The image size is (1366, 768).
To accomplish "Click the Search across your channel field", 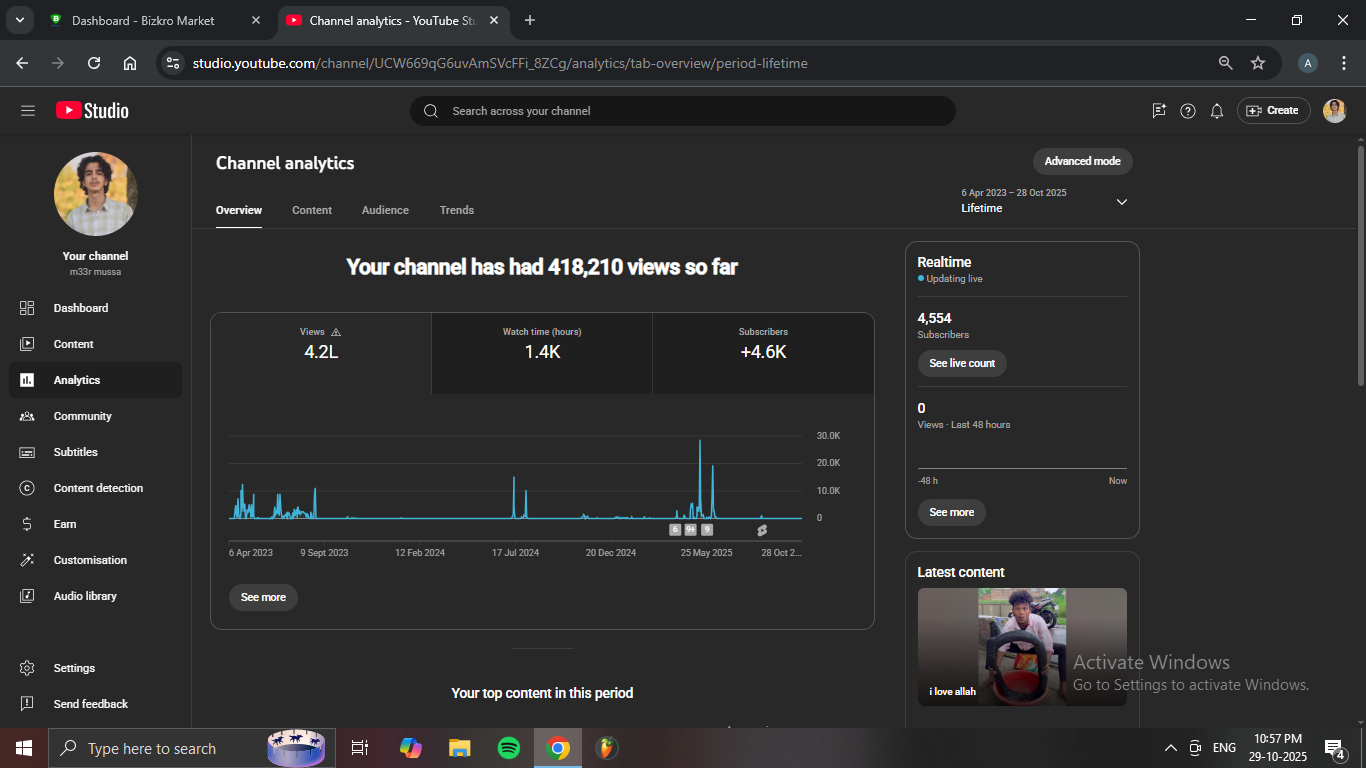I will point(682,111).
